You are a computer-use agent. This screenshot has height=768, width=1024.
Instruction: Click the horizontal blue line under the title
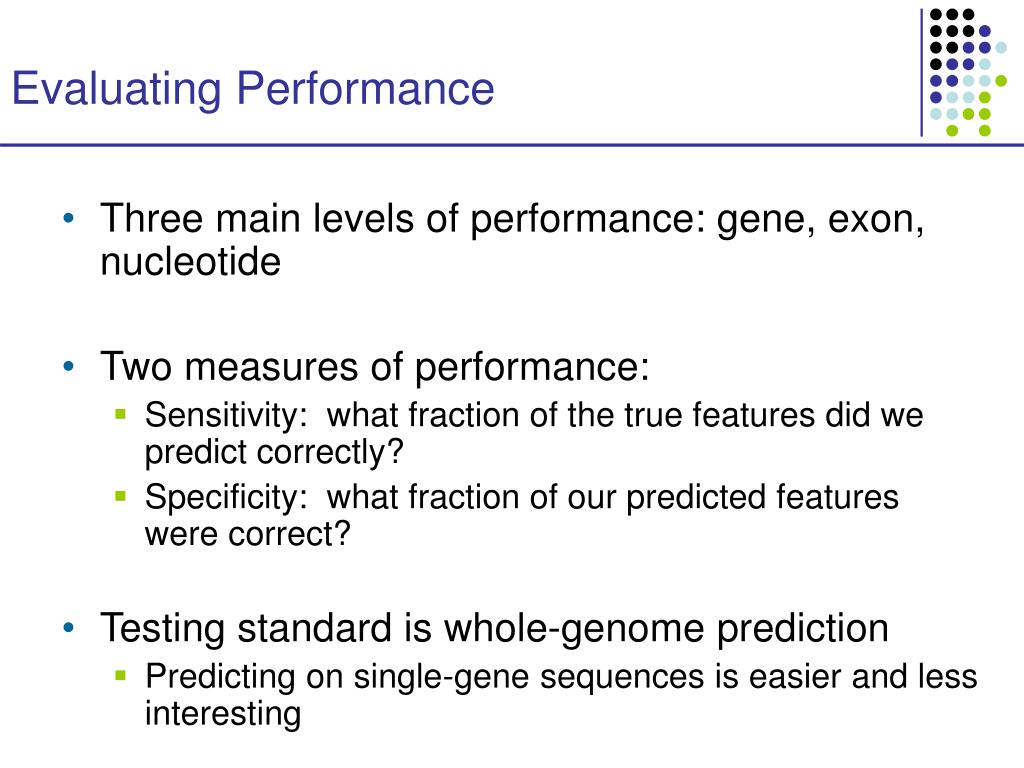[x=512, y=144]
